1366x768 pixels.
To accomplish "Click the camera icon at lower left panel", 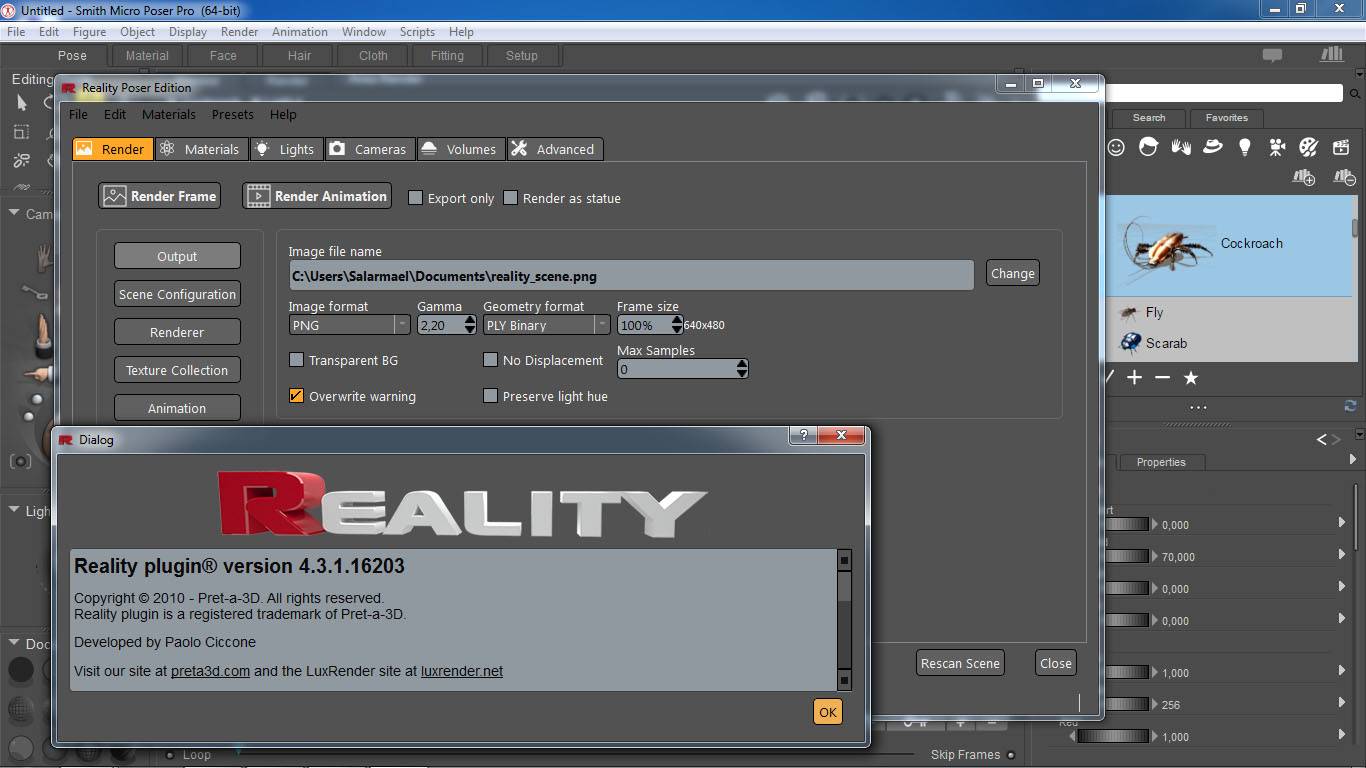I will point(20,461).
